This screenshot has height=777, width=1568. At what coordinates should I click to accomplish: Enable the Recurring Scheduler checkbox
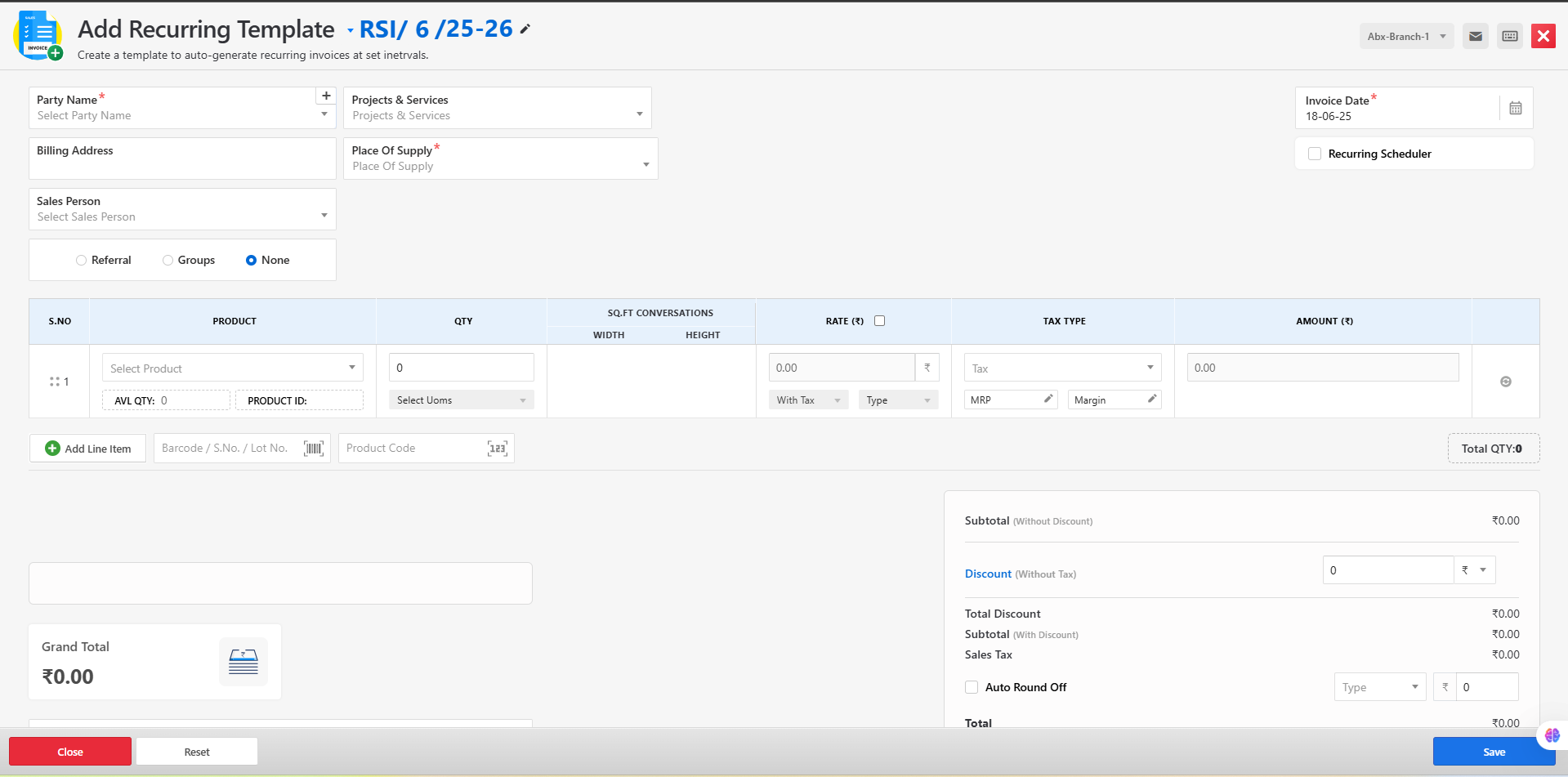pyautogui.click(x=1315, y=154)
